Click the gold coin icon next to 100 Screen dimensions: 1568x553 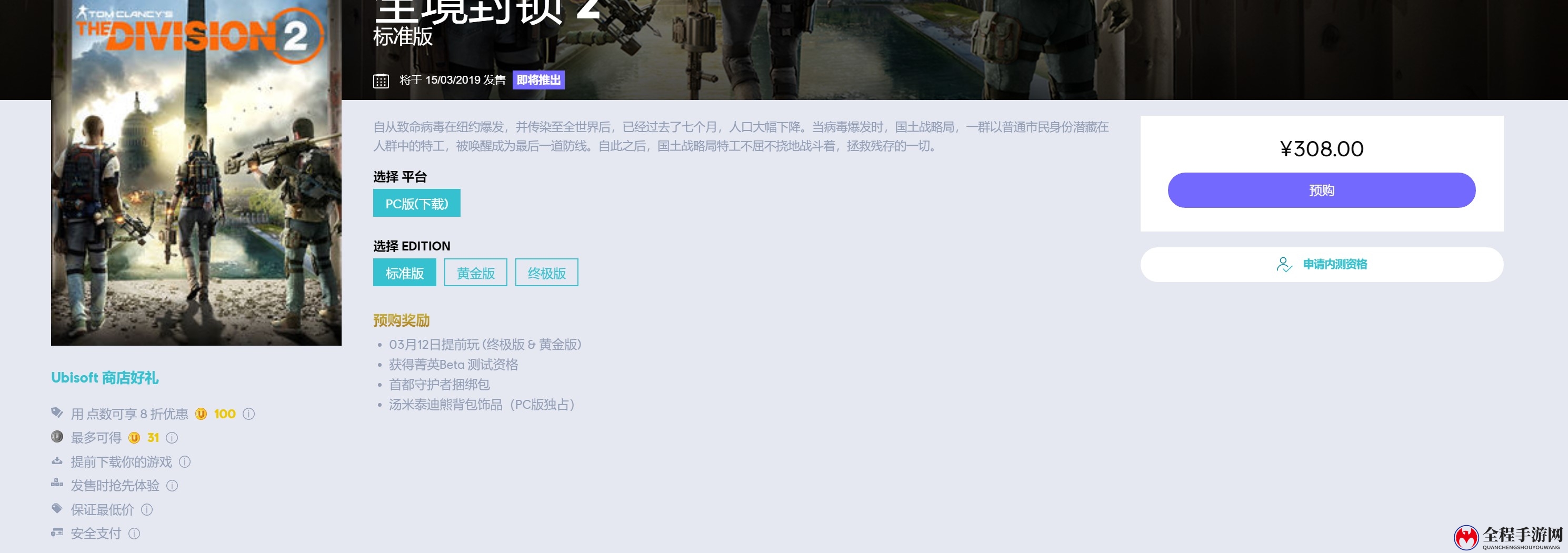point(201,414)
